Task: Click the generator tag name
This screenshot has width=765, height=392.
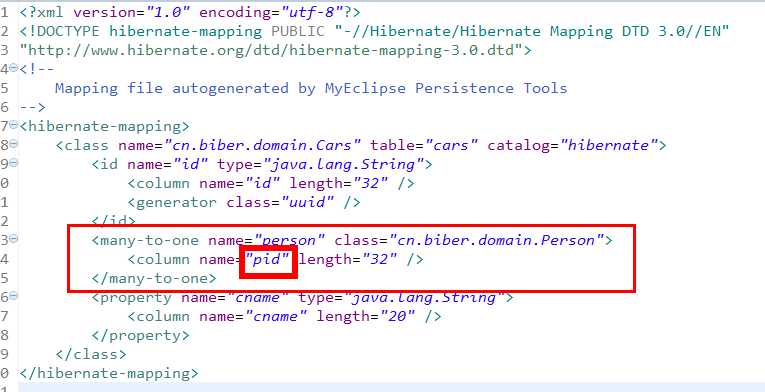Action: coord(177,203)
